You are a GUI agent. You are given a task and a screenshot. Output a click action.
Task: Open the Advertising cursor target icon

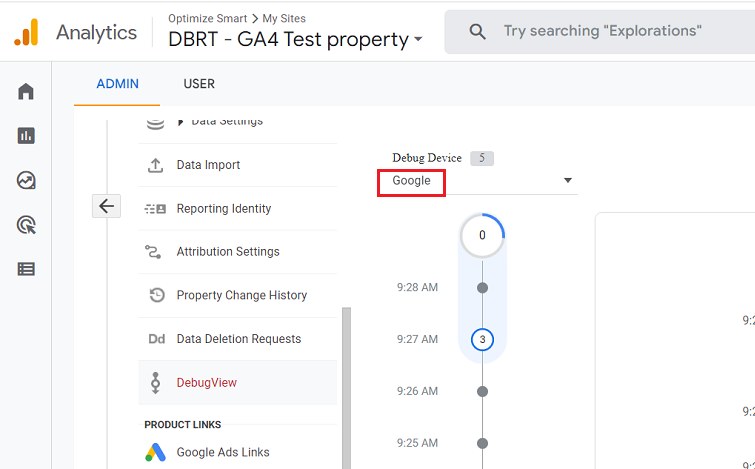tap(26, 225)
